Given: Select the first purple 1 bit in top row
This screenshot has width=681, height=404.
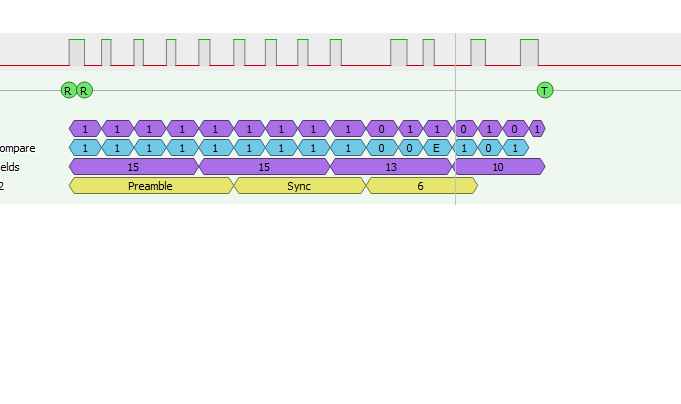Looking at the screenshot, I should (x=85, y=129).
